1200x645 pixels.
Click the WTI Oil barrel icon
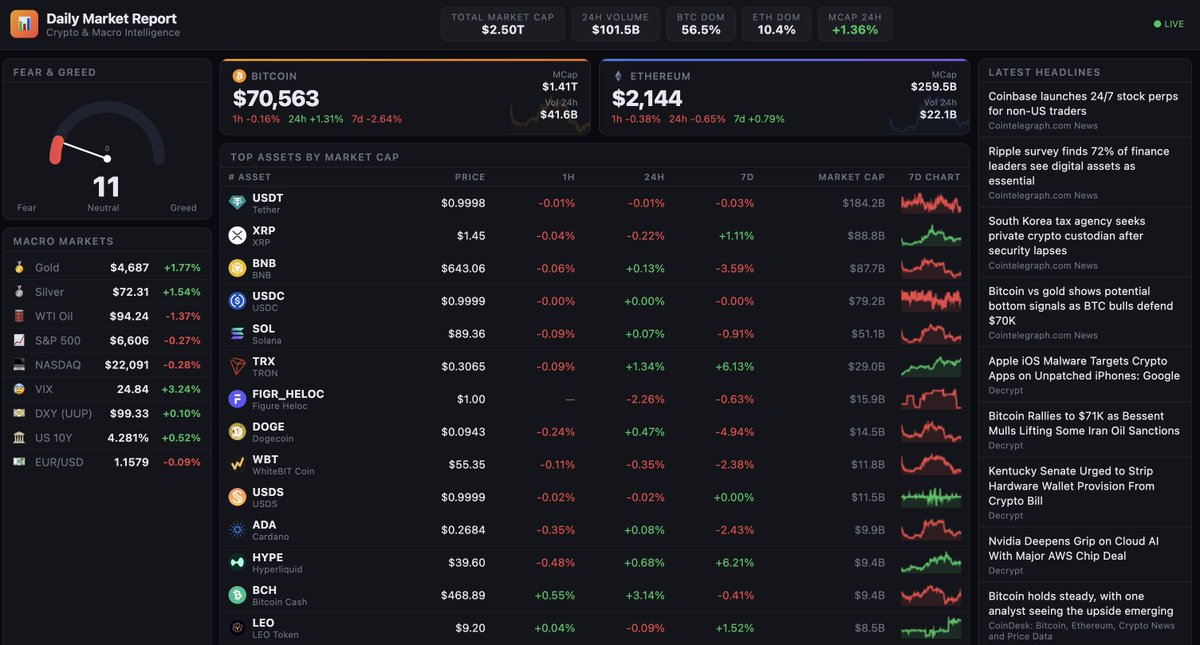point(19,316)
